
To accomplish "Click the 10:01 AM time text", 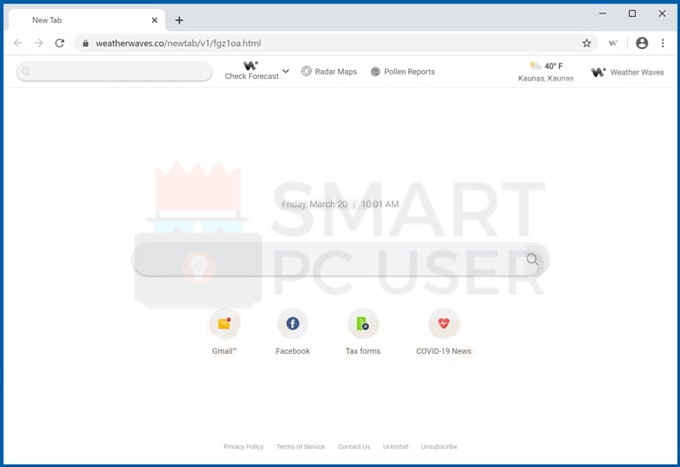I will tap(380, 204).
